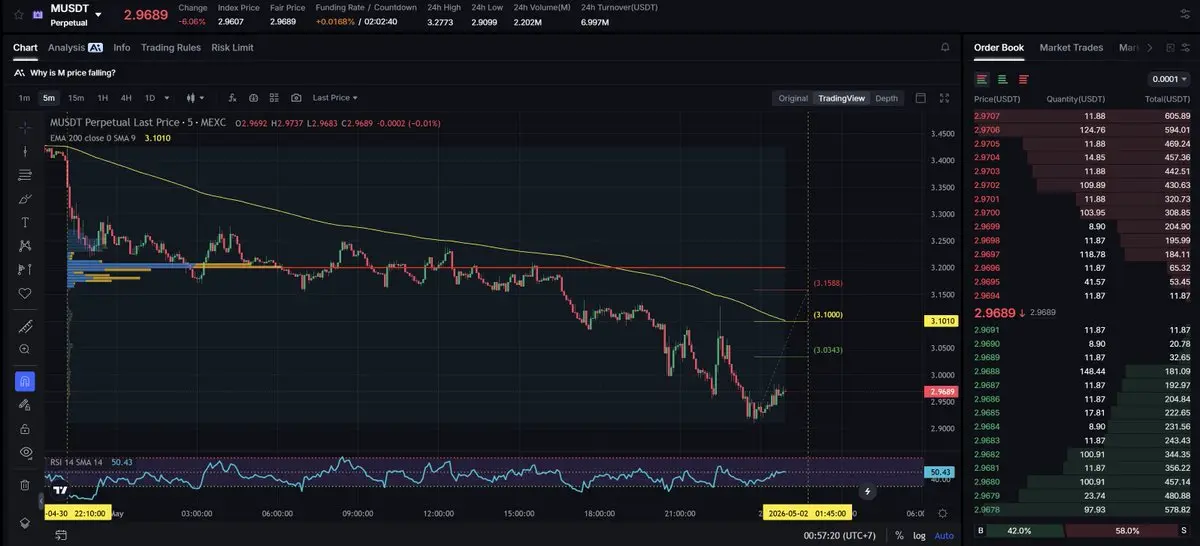Toggle magnet mode on drawing toolbar
1200x546 pixels.
click(x=25, y=381)
